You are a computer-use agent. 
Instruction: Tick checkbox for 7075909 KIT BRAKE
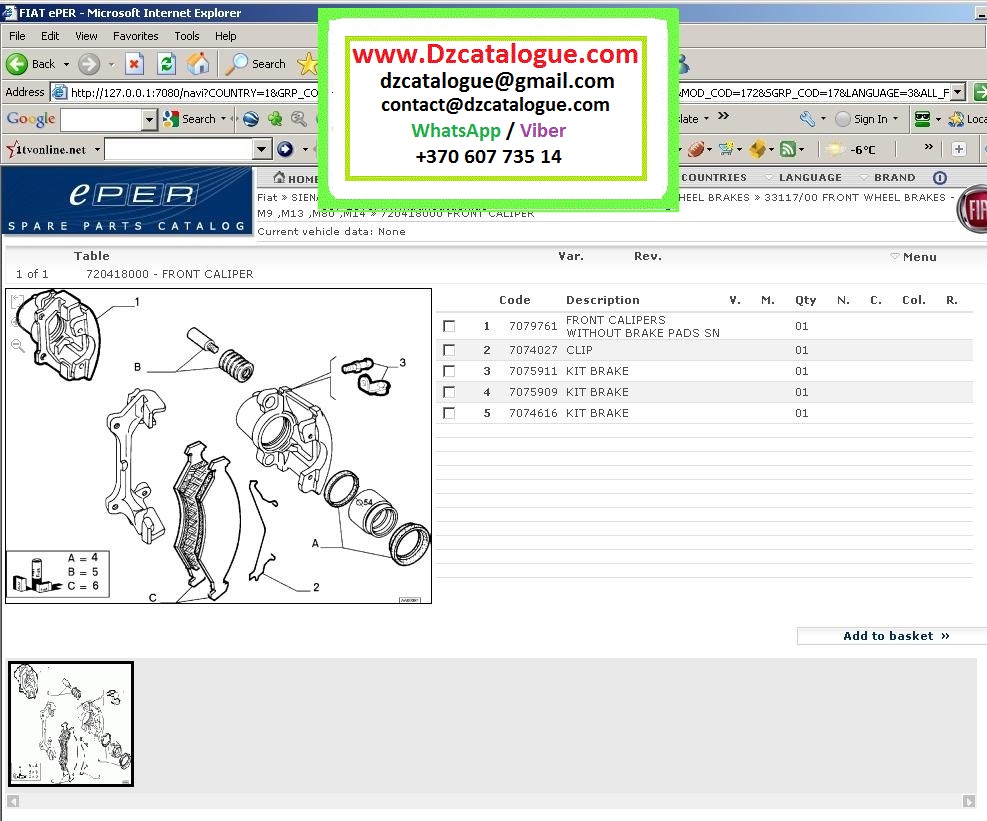[x=449, y=392]
